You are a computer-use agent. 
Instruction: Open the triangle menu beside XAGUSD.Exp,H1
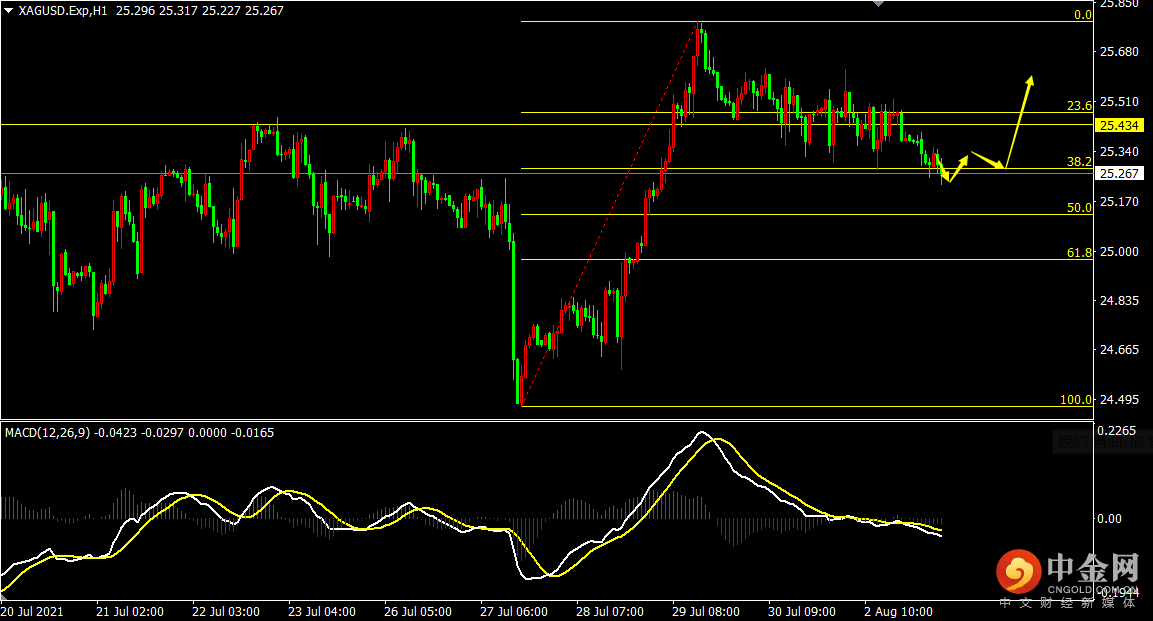coord(8,11)
